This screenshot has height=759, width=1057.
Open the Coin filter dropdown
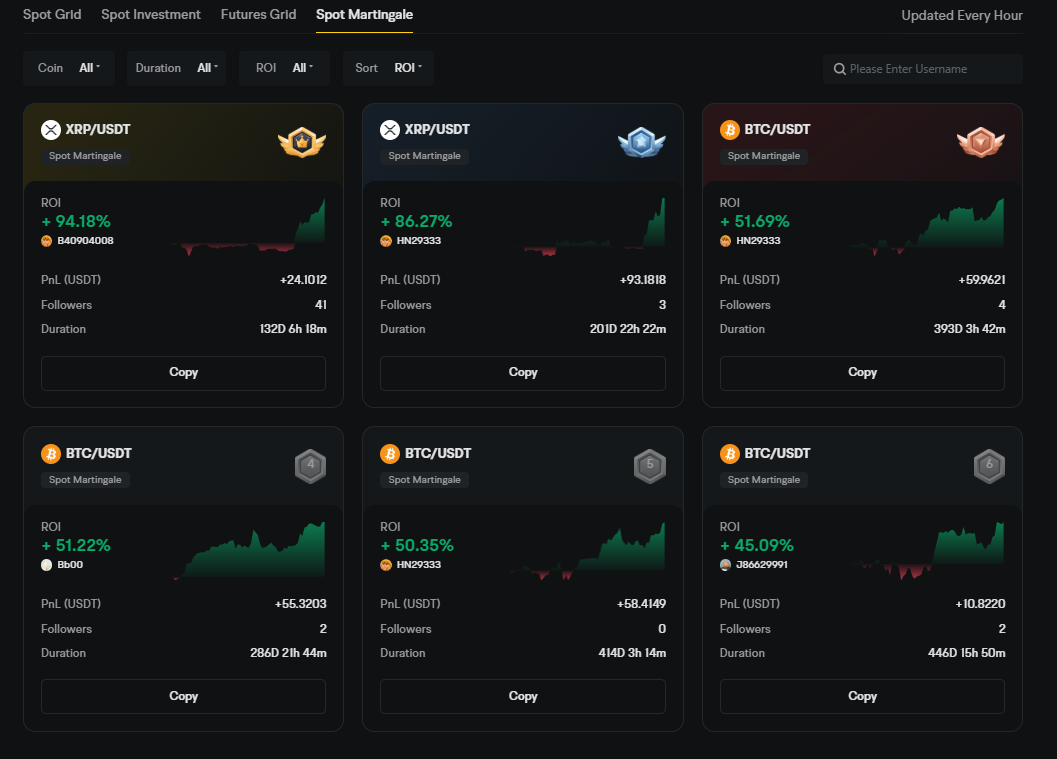click(69, 68)
